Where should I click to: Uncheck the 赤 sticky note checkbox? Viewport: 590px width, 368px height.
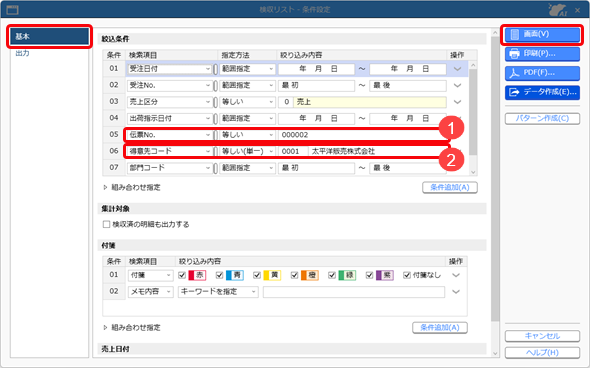click(x=182, y=275)
